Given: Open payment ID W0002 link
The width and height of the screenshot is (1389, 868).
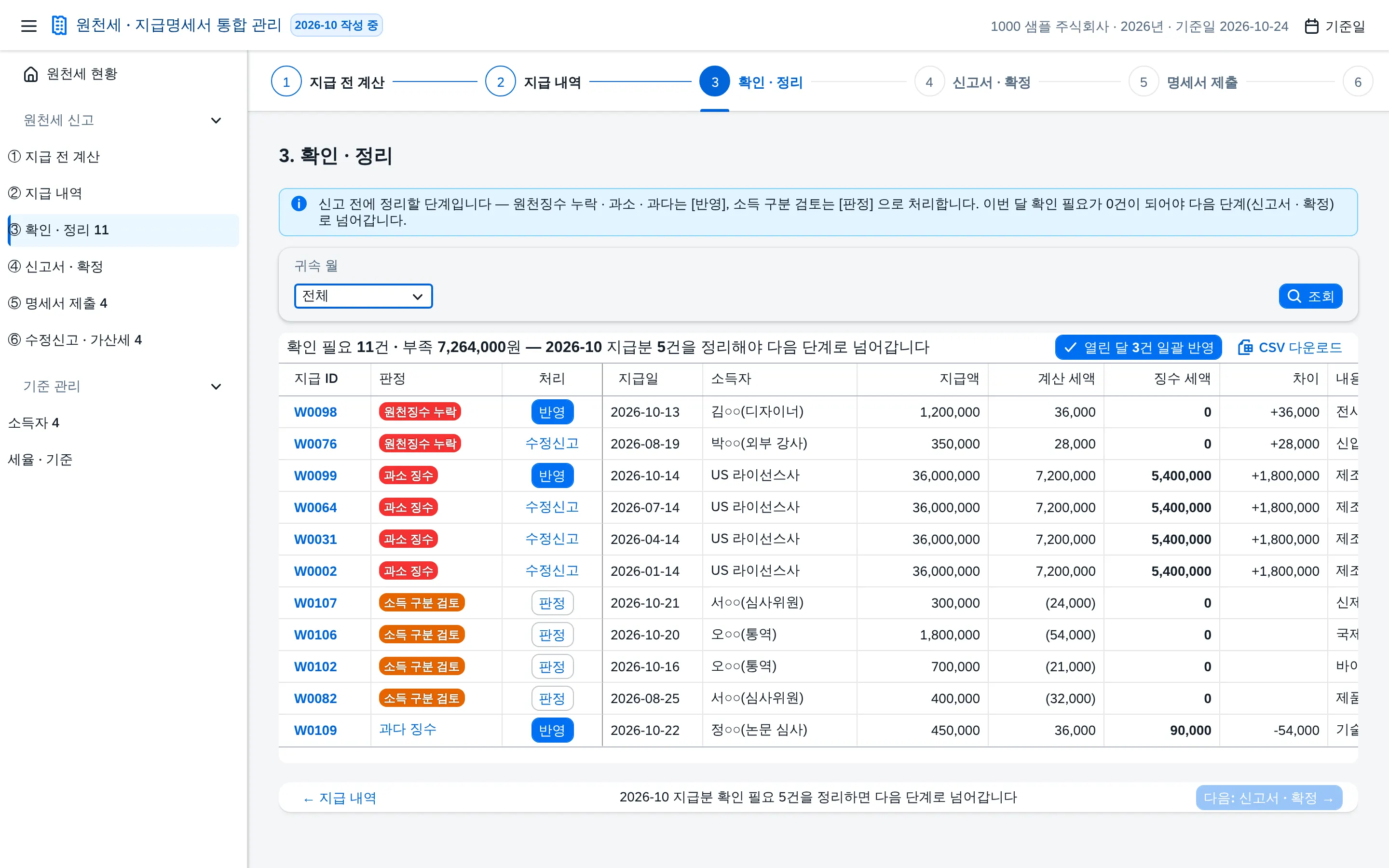Looking at the screenshot, I should [x=315, y=571].
